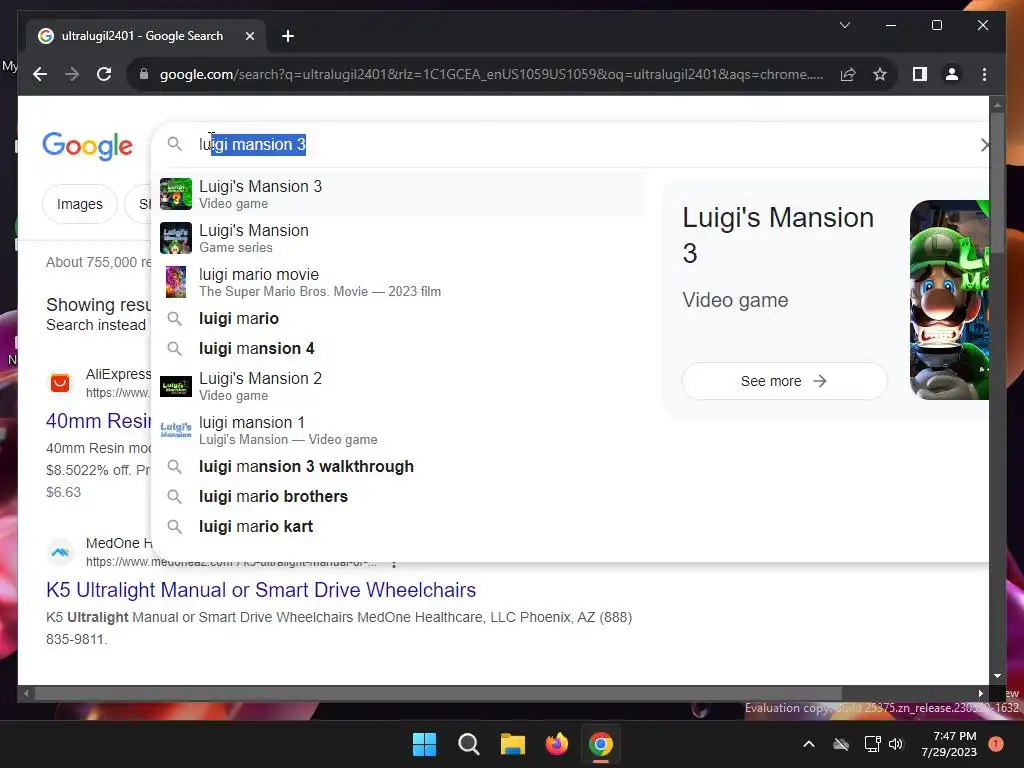Open the tab search chevron
The height and width of the screenshot is (768, 1024).
pyautogui.click(x=844, y=25)
